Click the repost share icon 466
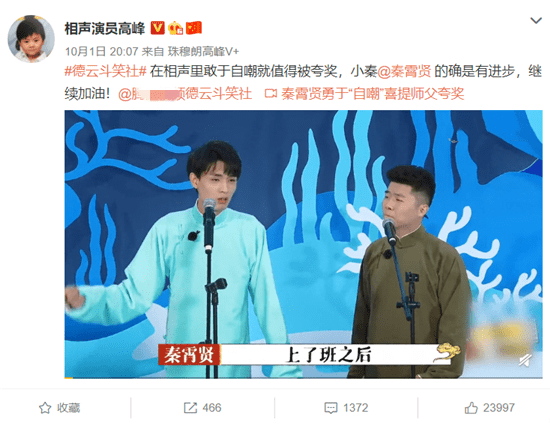 pos(202,408)
